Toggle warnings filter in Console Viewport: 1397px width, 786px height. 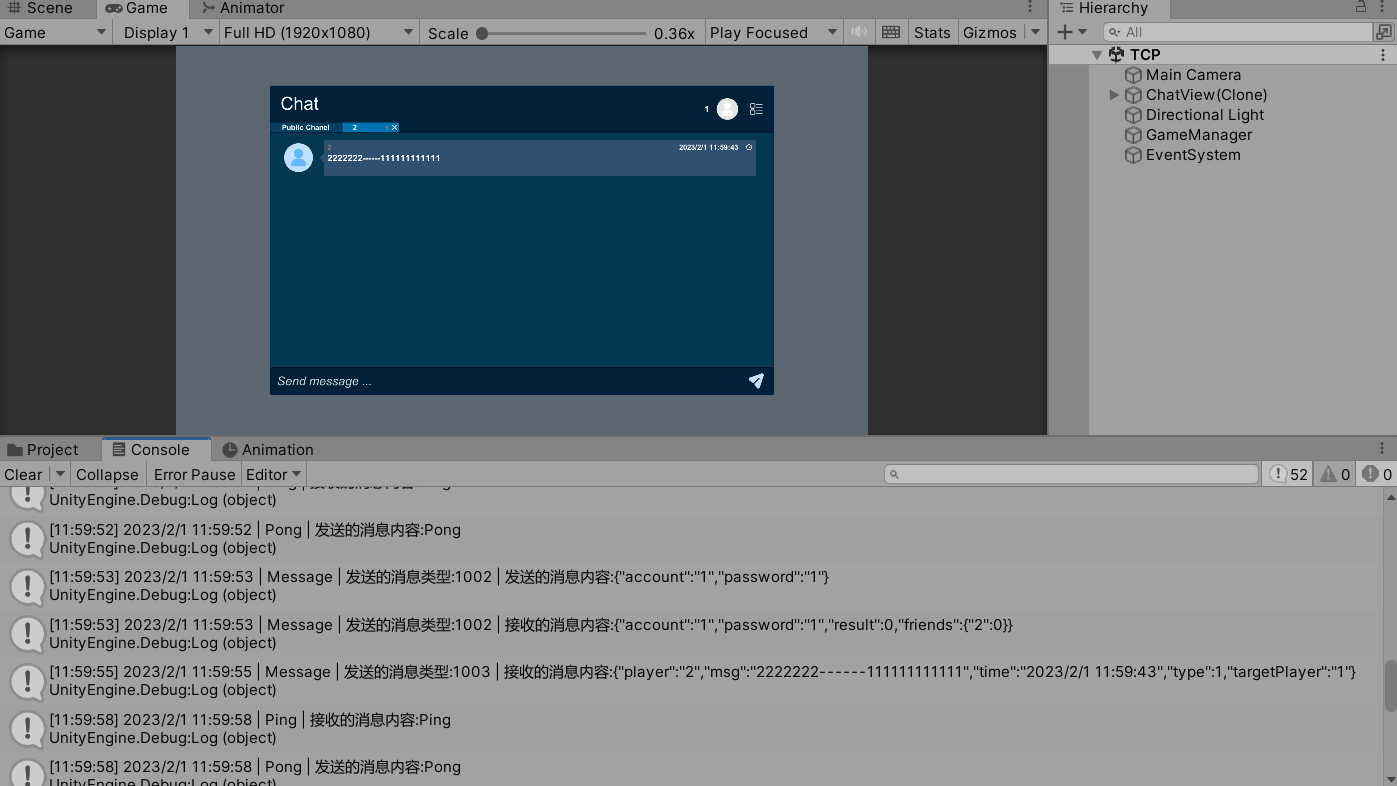click(x=1335, y=475)
